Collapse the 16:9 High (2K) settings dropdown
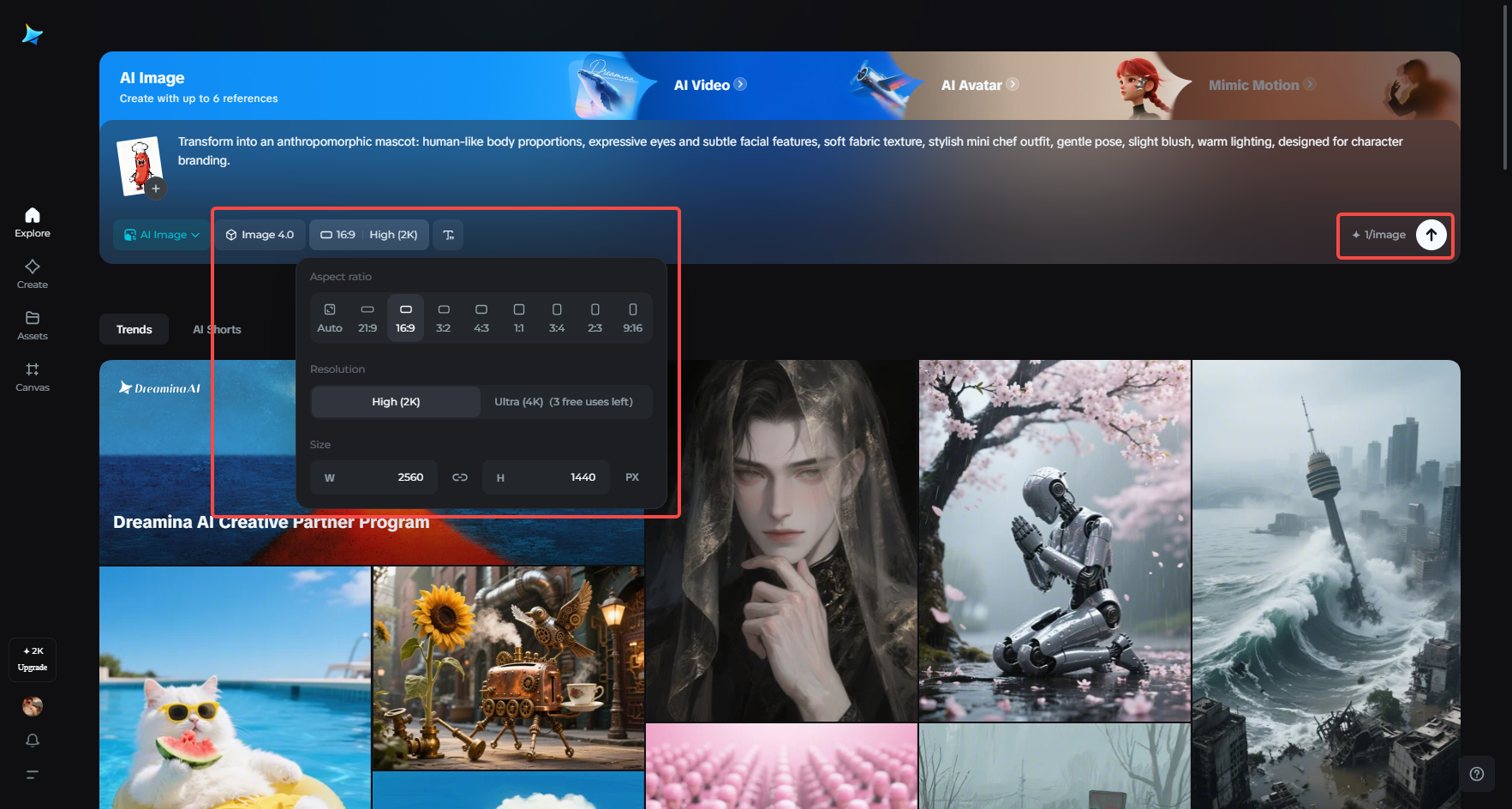 point(368,235)
